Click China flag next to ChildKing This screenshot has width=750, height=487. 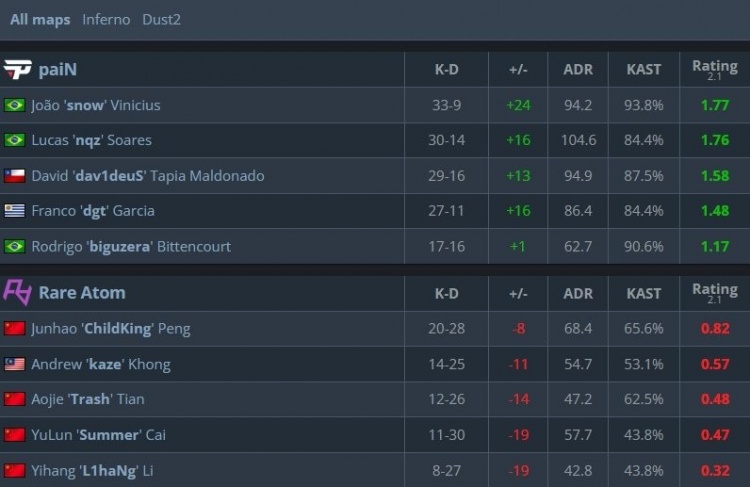coord(14,328)
